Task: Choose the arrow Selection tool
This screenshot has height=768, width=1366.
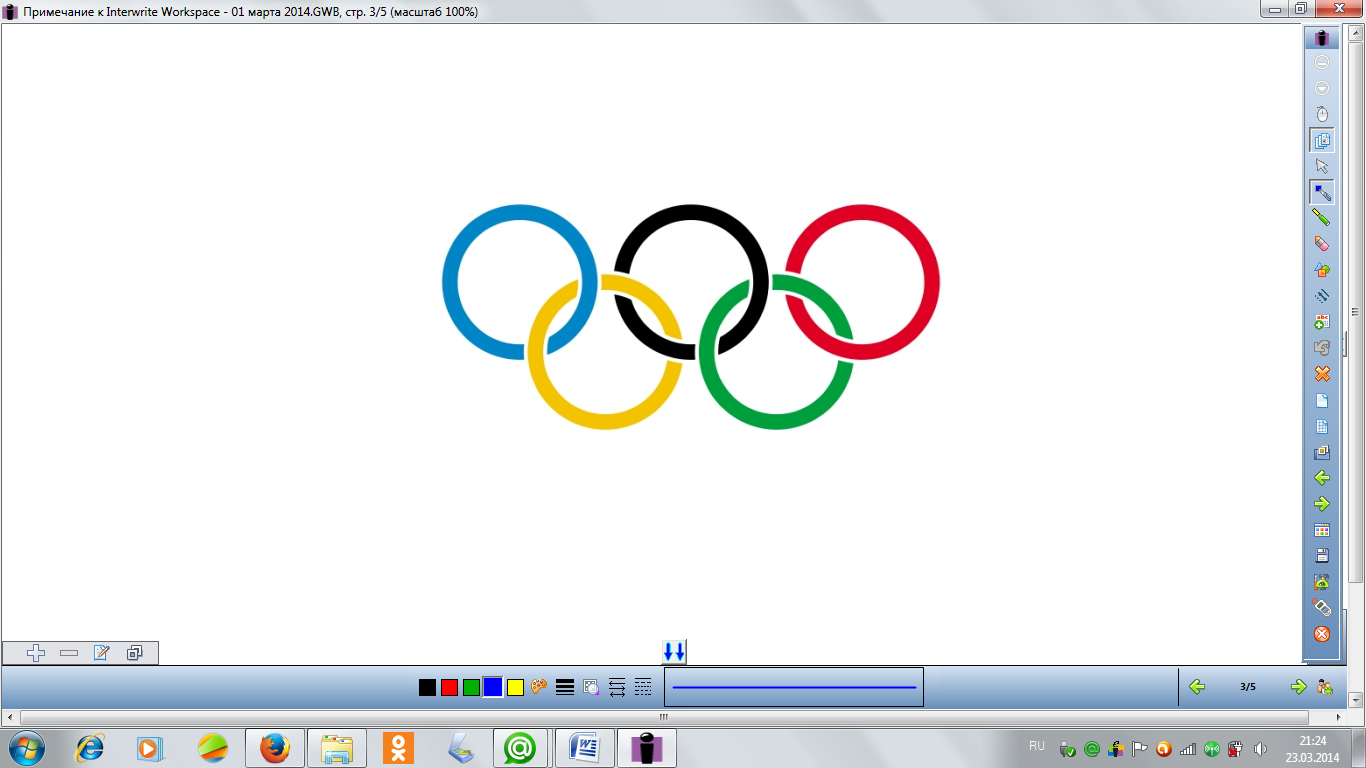Action: click(x=1322, y=166)
